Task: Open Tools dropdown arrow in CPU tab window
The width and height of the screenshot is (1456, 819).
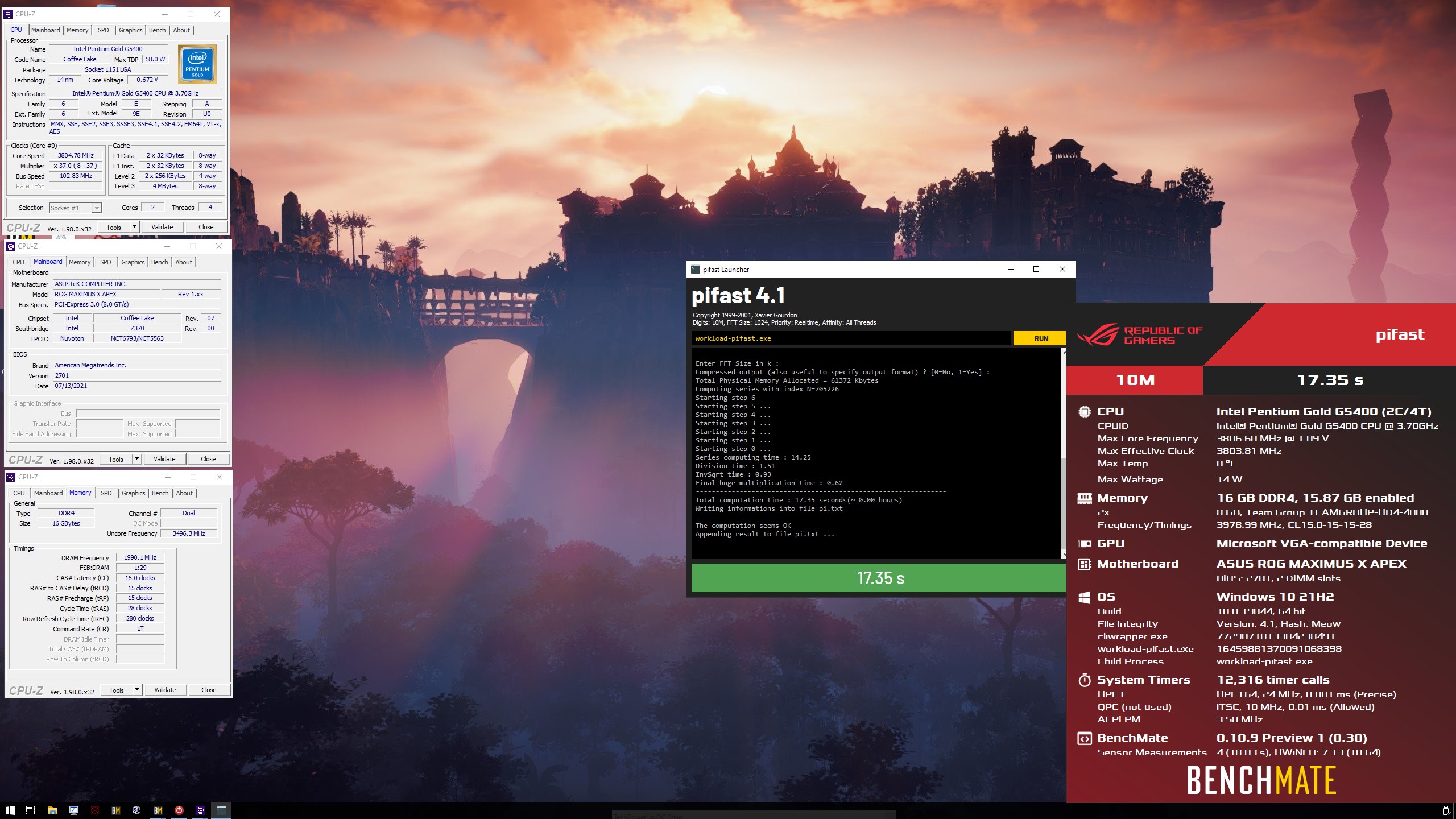Action: (135, 227)
